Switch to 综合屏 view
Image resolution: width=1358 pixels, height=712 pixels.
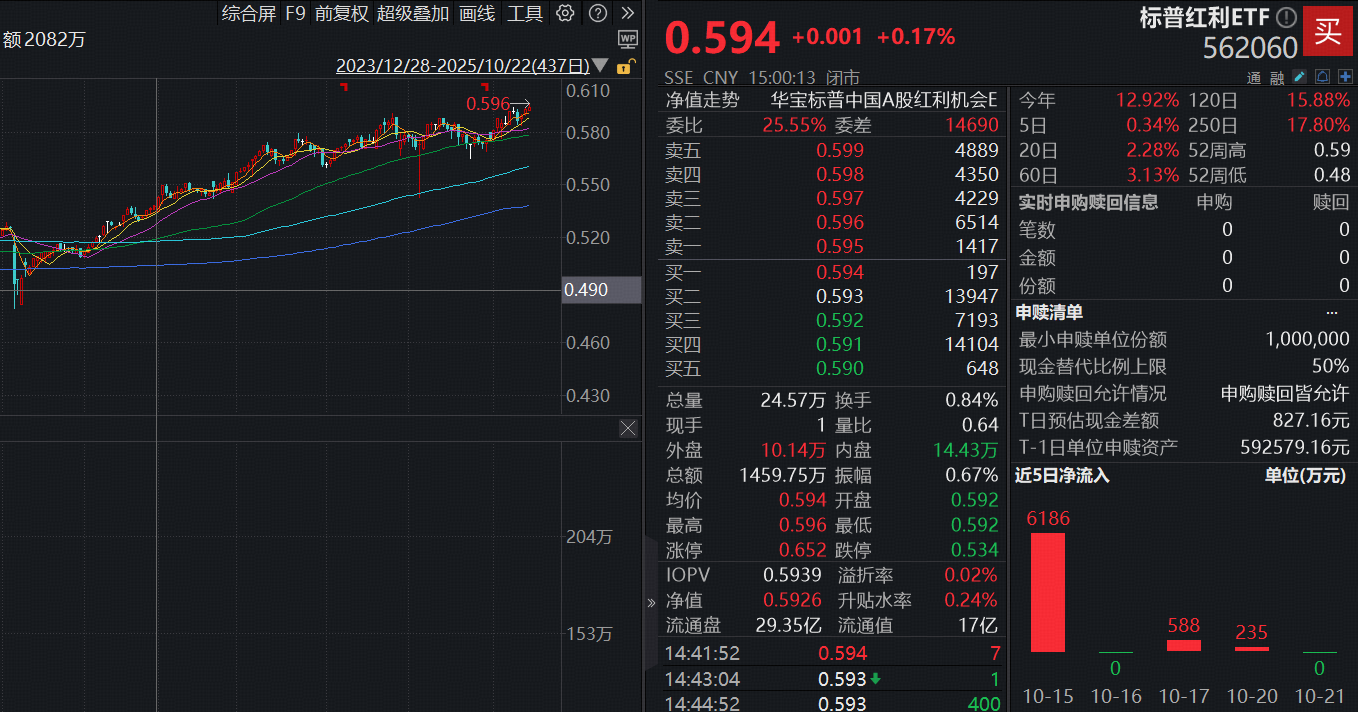(x=248, y=13)
